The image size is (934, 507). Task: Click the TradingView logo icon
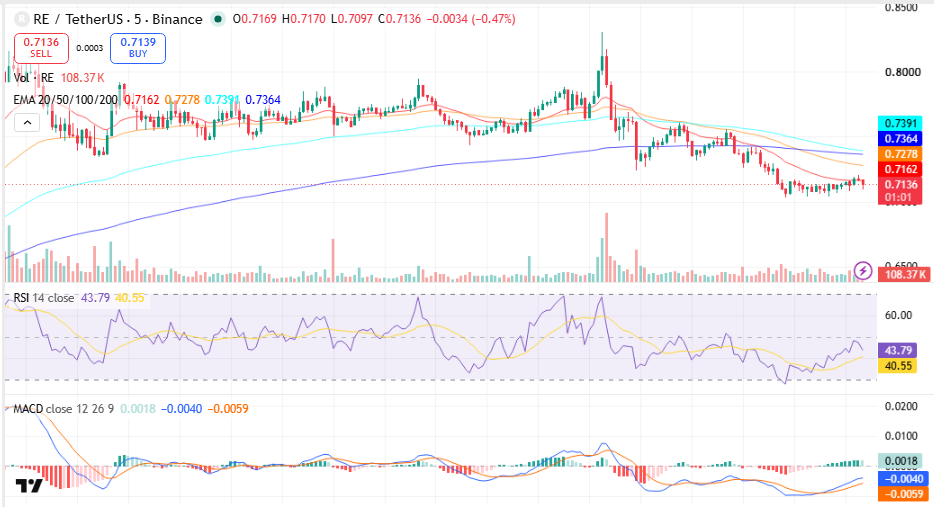pyautogui.click(x=29, y=486)
